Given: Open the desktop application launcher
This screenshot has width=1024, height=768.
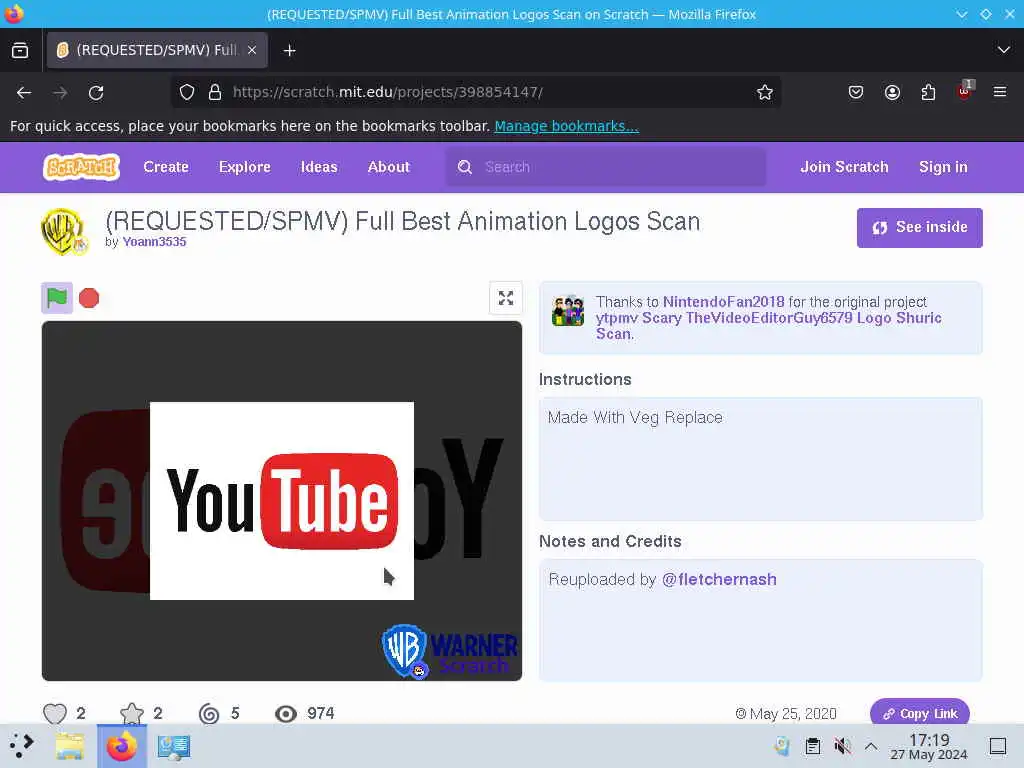Looking at the screenshot, I should 22,746.
